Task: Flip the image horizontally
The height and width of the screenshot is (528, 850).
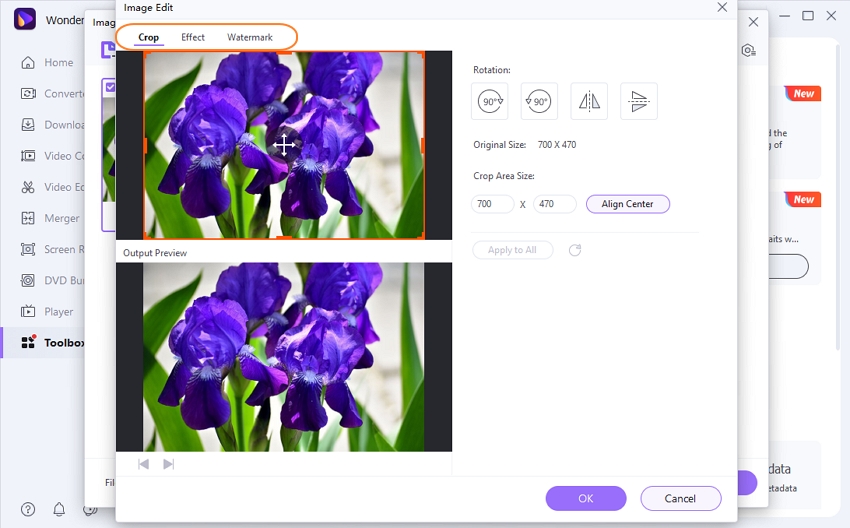Action: point(589,101)
